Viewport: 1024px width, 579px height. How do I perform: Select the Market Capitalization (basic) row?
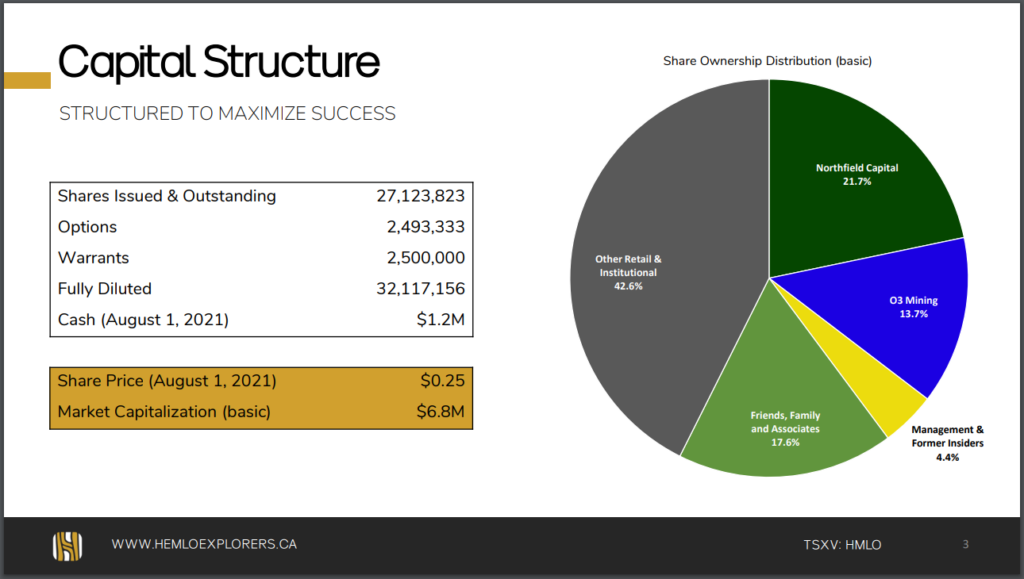pyautogui.click(x=261, y=412)
